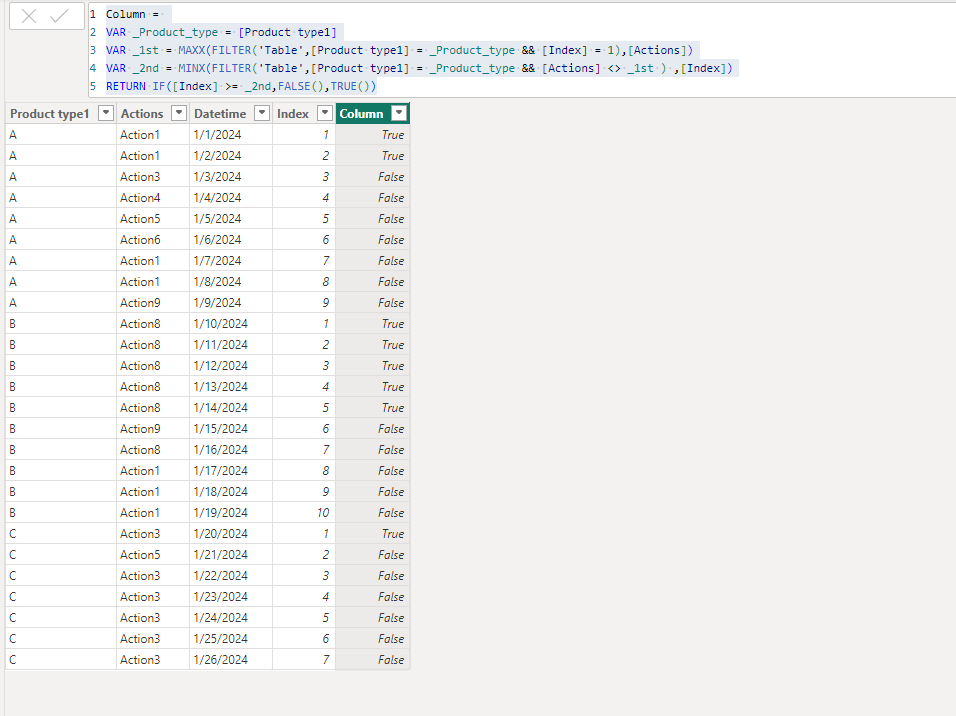This screenshot has width=956, height=716.
Task: Select Product type B cell for 1/12/2024
Action: [61, 366]
